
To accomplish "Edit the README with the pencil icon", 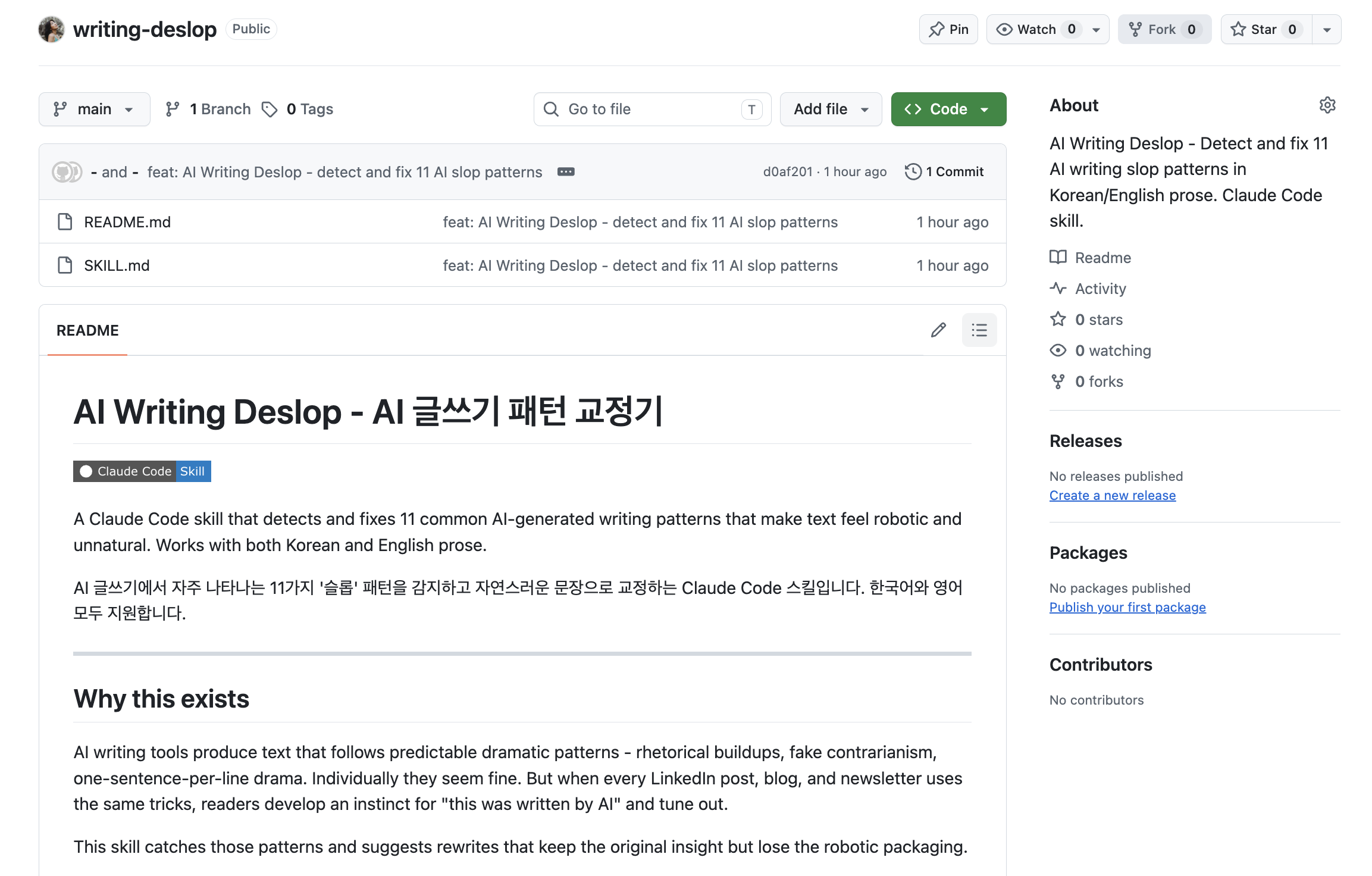I will coord(938,330).
